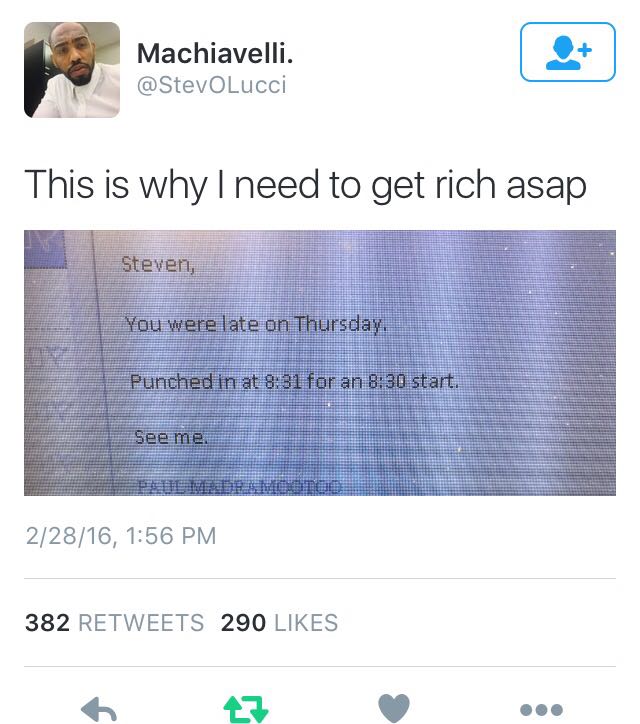Viewport: 640px width, 724px height.
Task: Select the 'get rich asap' tweet text
Action: [x=305, y=185]
